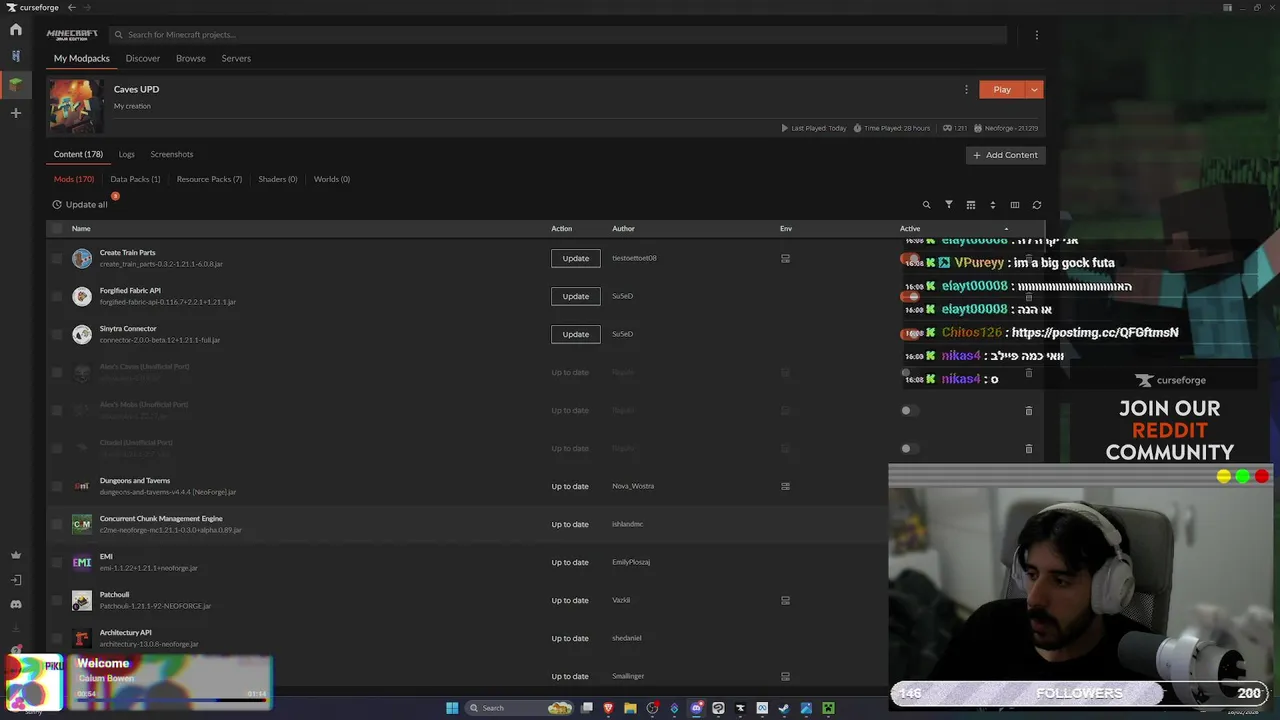Image resolution: width=1280 pixels, height=720 pixels.
Task: Click the sign-in icon in the sidebar
Action: [15, 580]
